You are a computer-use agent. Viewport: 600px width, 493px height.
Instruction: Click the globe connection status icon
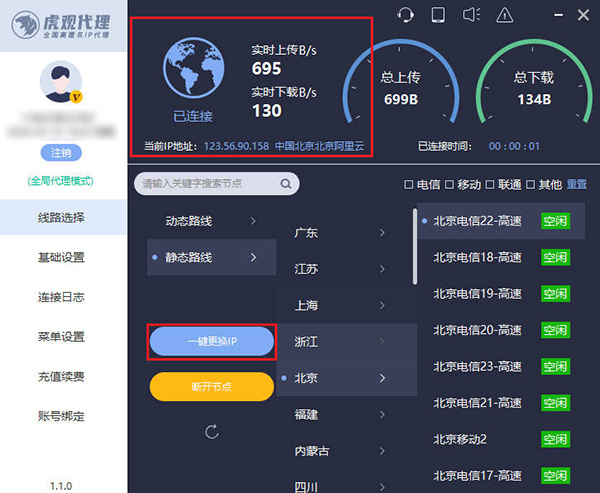pyautogui.click(x=194, y=68)
